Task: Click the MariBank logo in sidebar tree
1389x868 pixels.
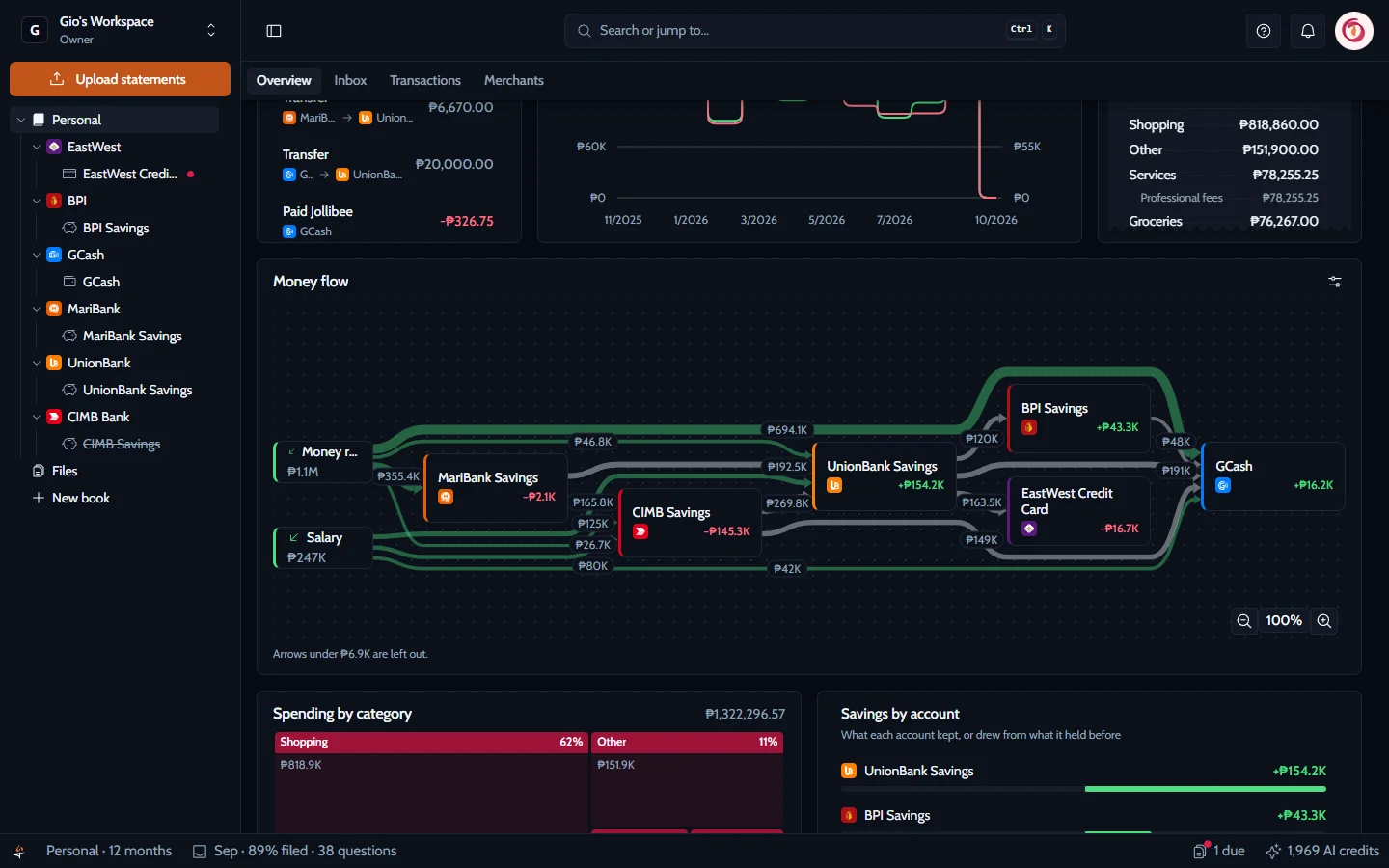Action: (x=54, y=309)
